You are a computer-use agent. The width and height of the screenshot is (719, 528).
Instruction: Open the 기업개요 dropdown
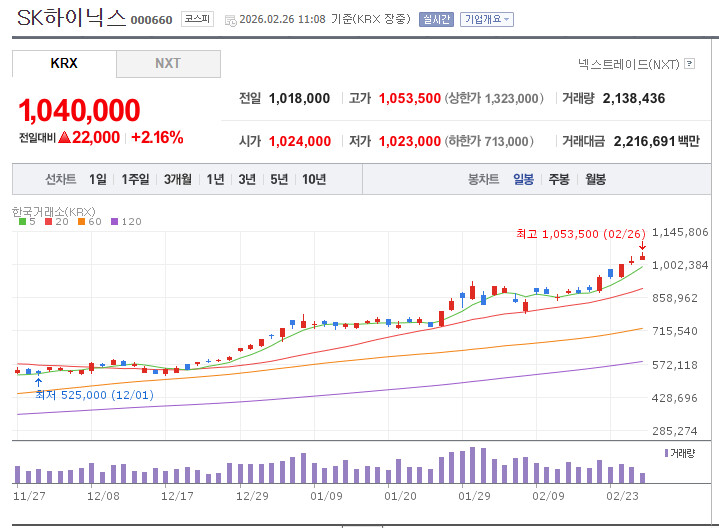[486, 20]
